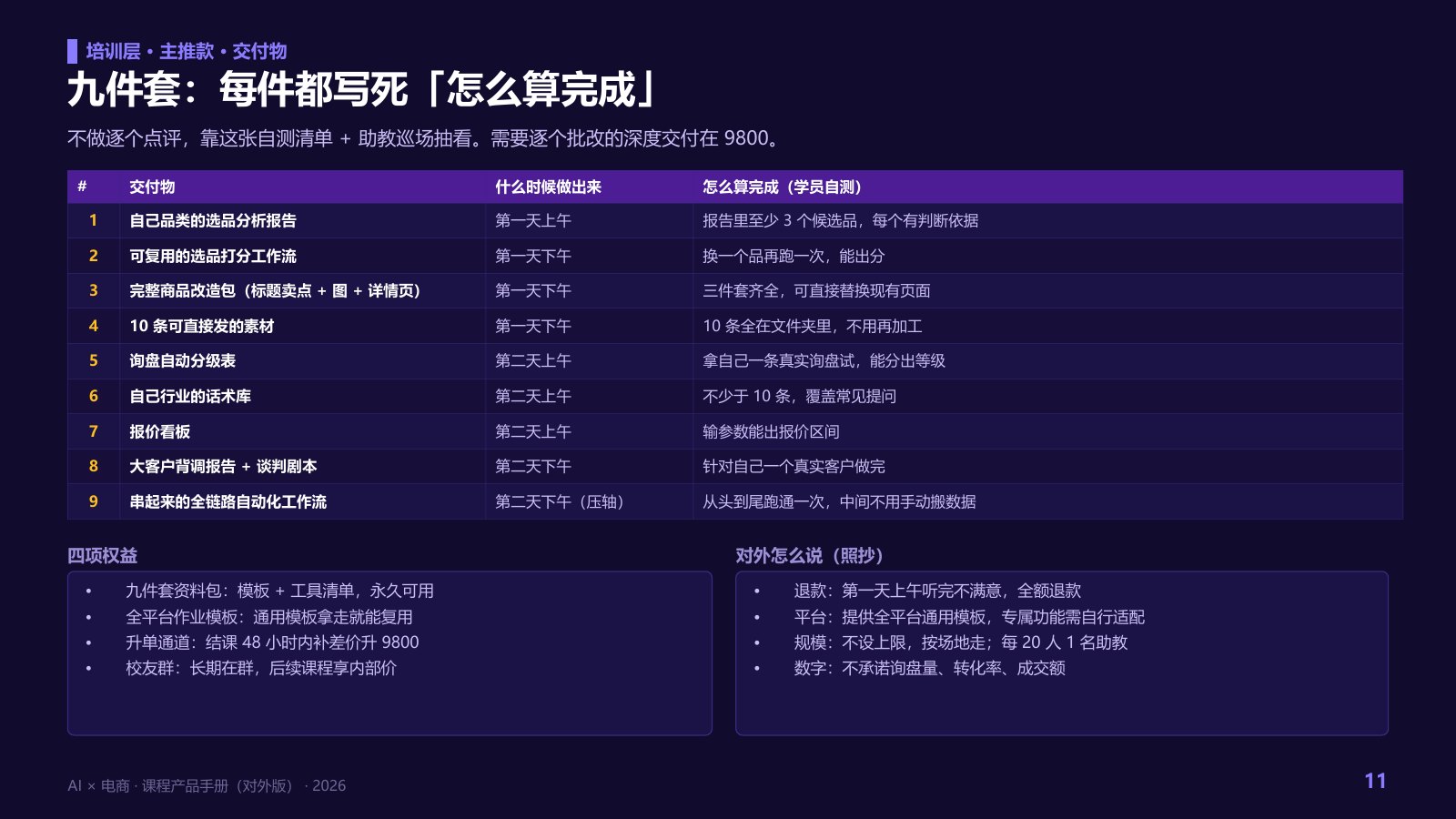1456x819 pixels.
Task: Select the breadcrumb 培训层·主推款·交付物
Action: tap(187, 51)
